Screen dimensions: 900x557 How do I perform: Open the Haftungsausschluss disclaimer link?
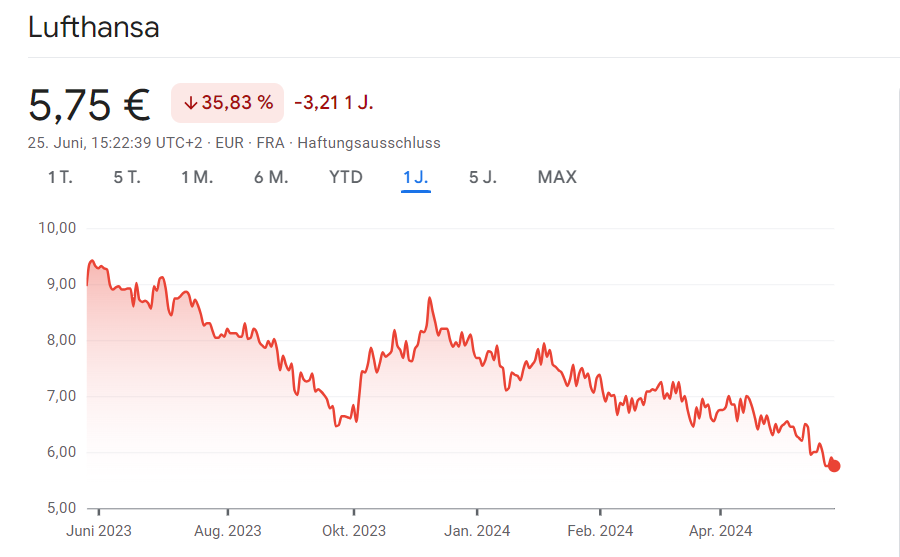point(369,142)
